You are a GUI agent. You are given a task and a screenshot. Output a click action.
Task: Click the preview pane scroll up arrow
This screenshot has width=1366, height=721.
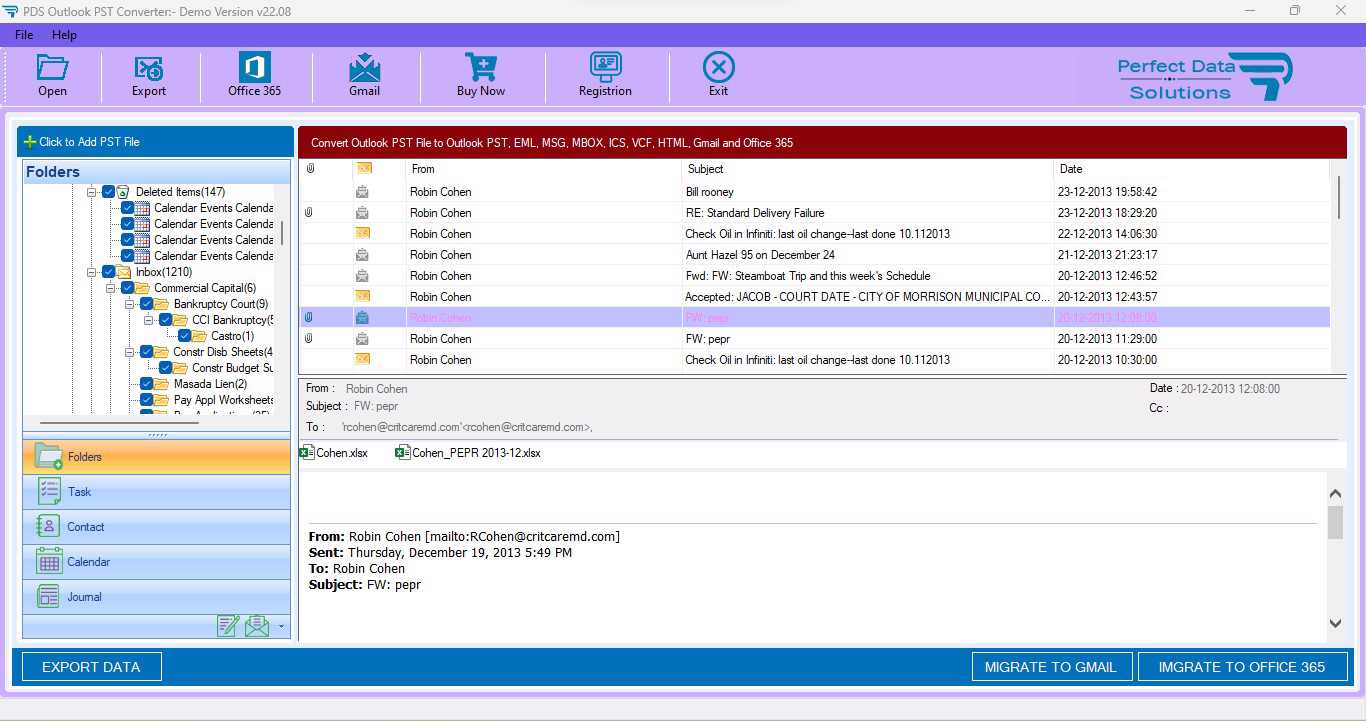tap(1335, 494)
